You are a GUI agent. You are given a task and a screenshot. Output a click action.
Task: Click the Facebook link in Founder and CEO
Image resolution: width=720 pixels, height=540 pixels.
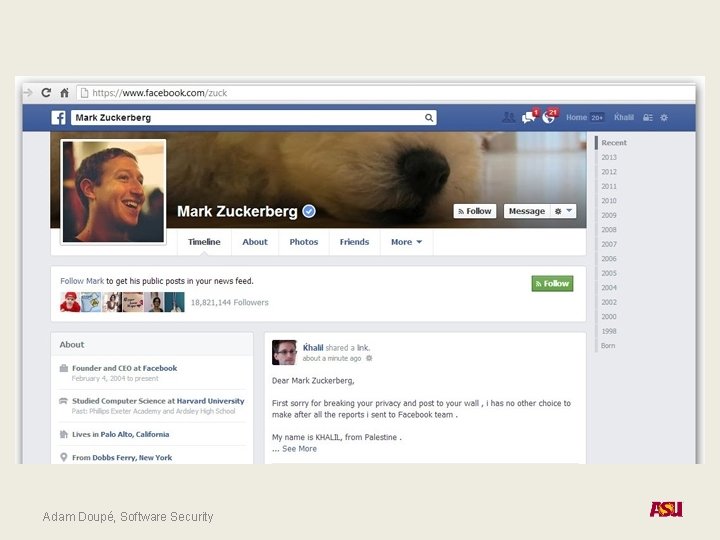click(160, 368)
